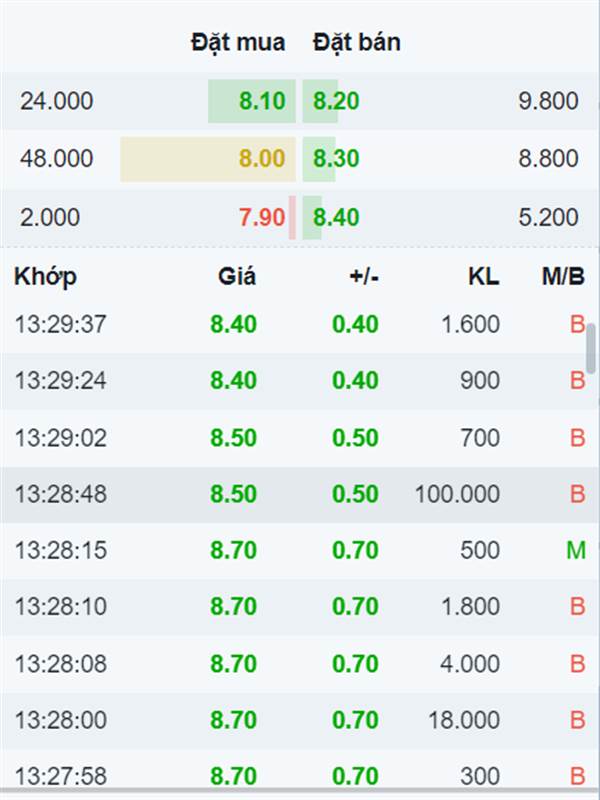Viewport: 600px width, 800px height.
Task: Select the 13:28:48 trade time
Action: click(61, 494)
